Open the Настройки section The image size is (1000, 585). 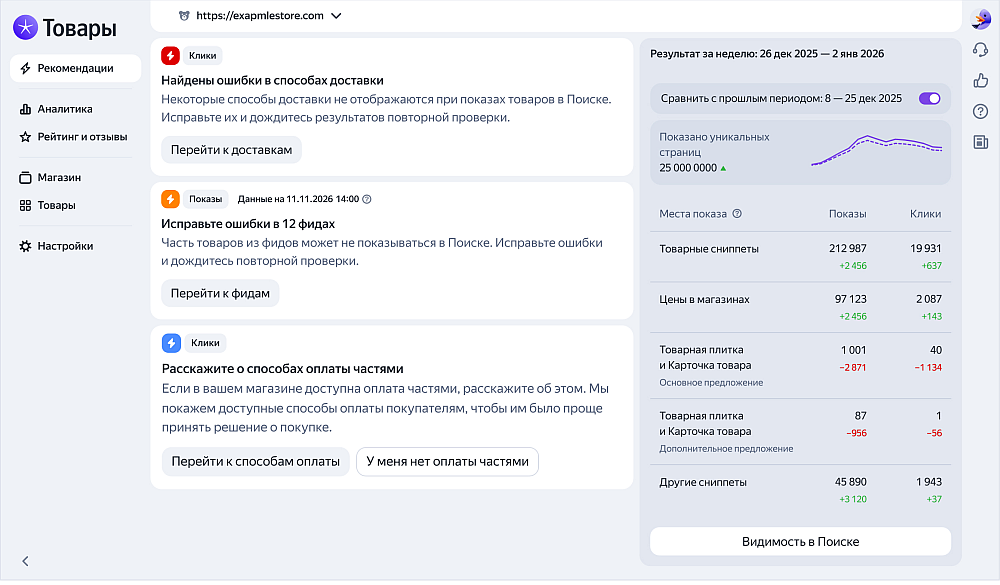pyautogui.click(x=65, y=246)
